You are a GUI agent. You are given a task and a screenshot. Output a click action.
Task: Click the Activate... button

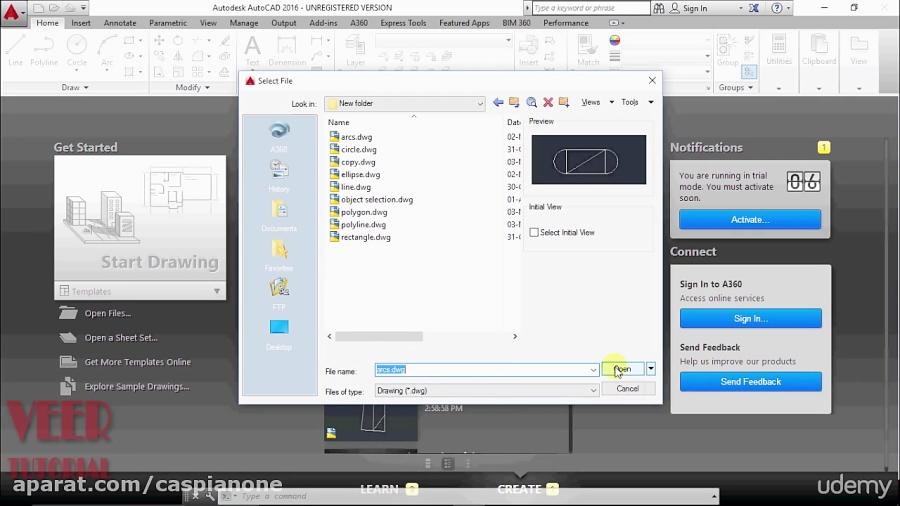[x=750, y=220]
